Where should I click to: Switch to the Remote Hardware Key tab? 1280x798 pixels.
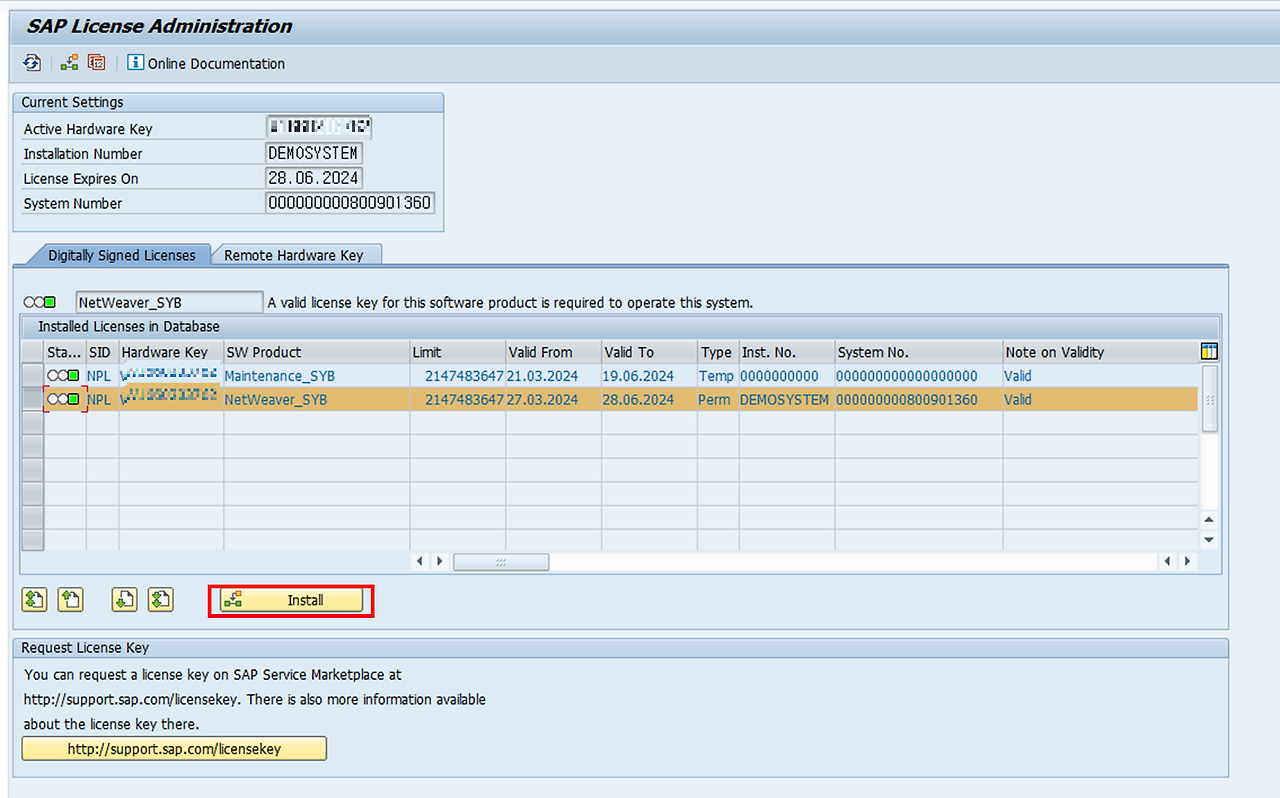296,255
